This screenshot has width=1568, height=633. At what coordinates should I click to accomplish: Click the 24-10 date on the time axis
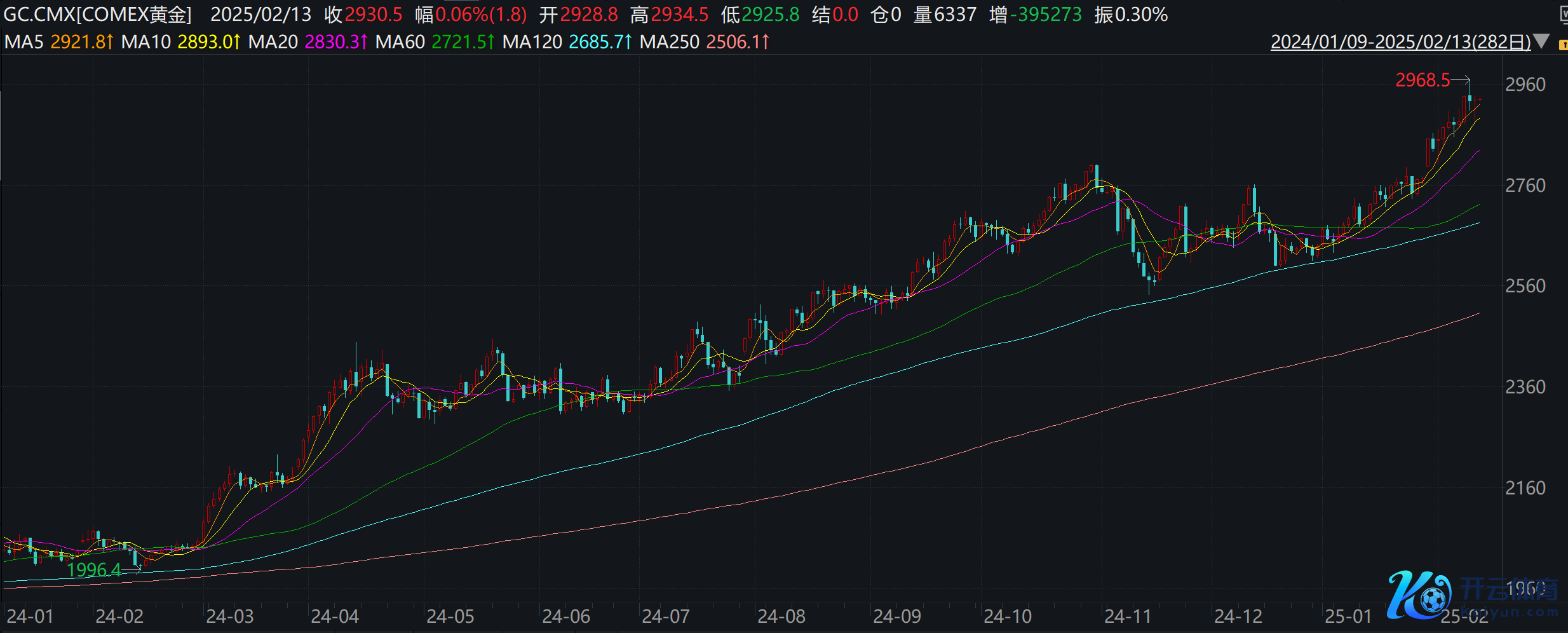(x=1007, y=616)
